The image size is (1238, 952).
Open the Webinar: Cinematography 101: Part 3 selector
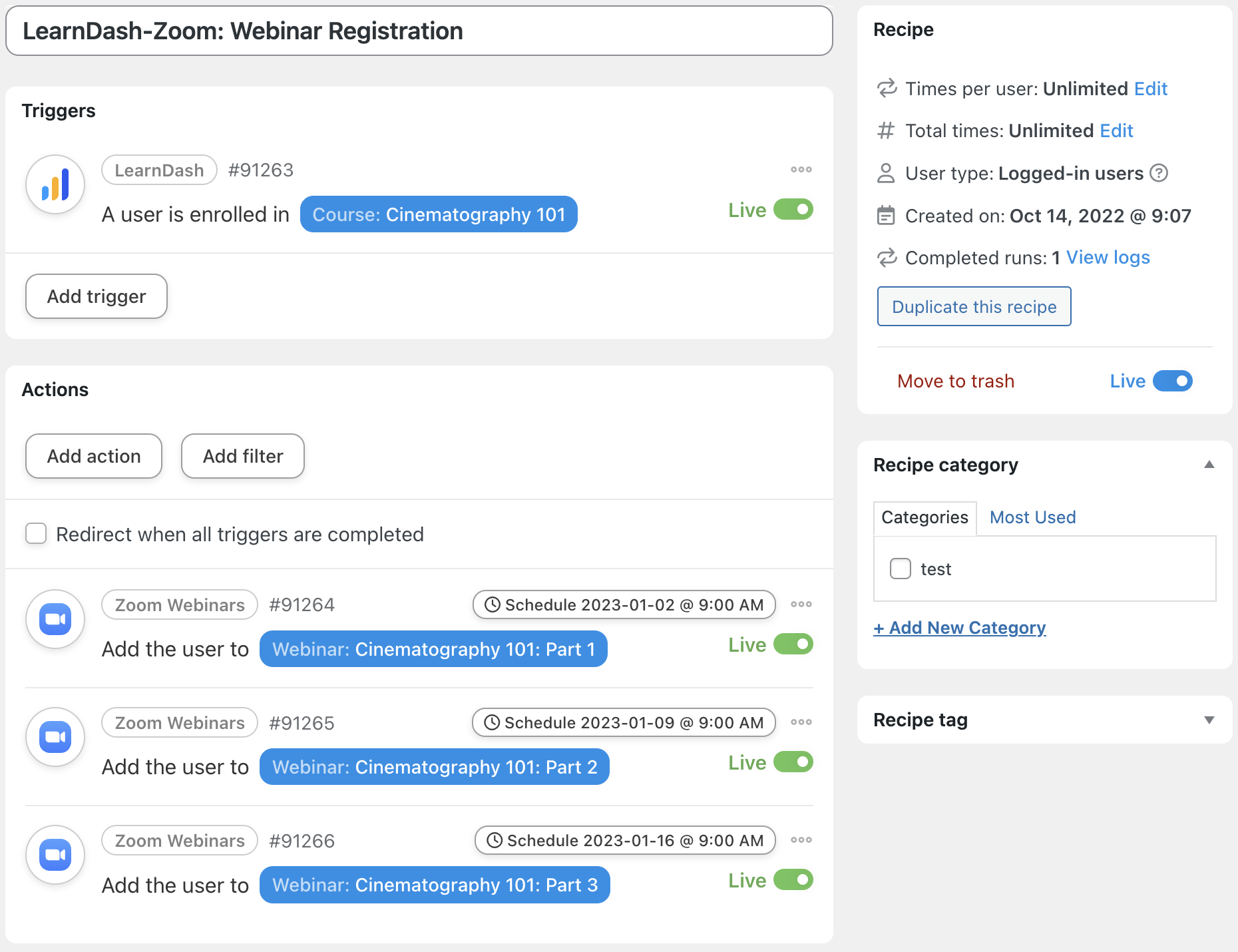(435, 885)
